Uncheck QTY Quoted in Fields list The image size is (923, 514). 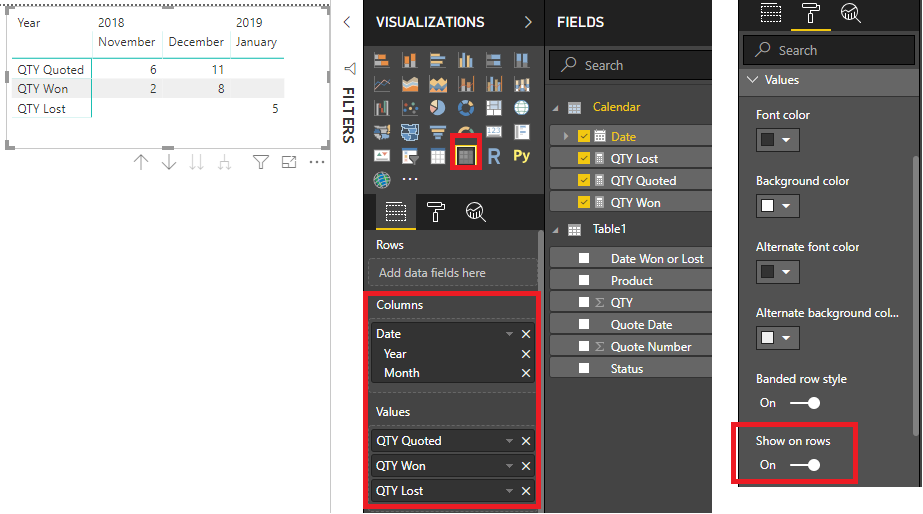tap(583, 180)
